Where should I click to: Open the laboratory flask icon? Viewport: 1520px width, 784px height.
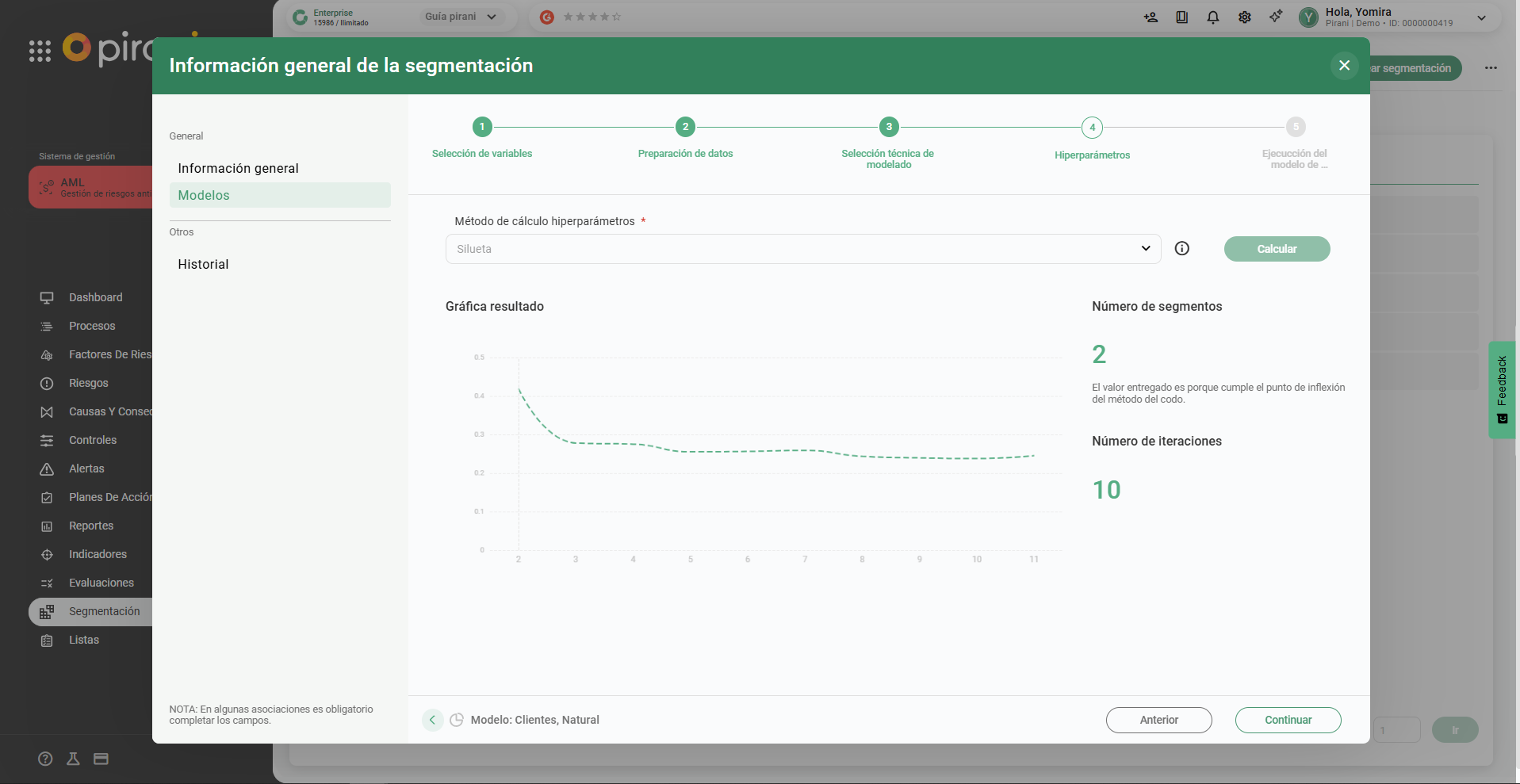click(73, 759)
